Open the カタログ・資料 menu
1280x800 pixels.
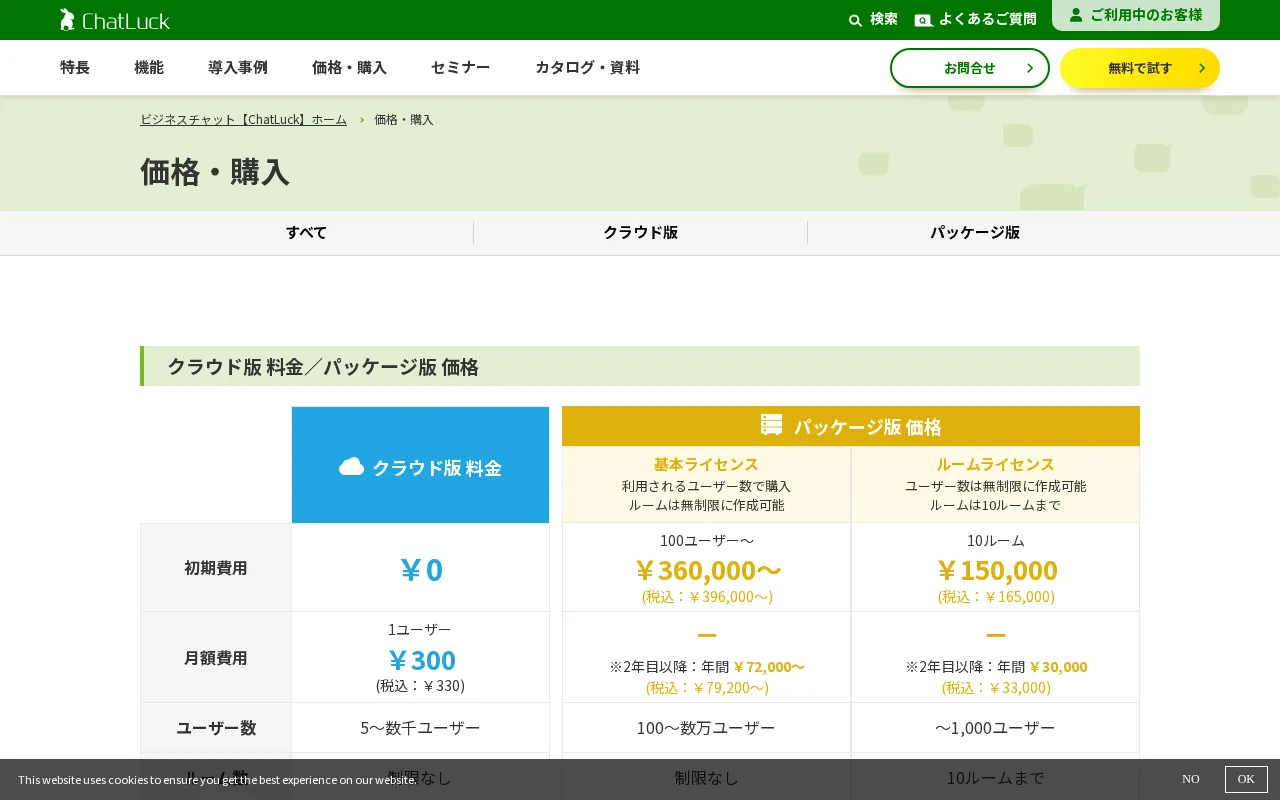(587, 68)
